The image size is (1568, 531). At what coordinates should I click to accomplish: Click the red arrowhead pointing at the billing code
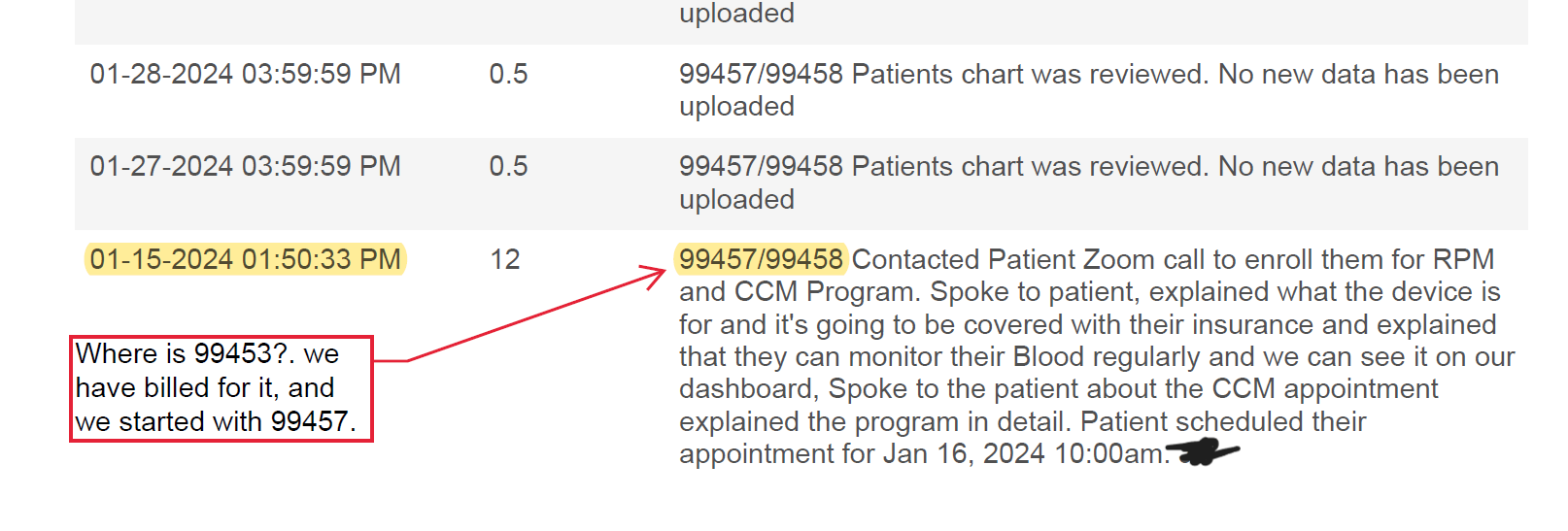[656, 276]
